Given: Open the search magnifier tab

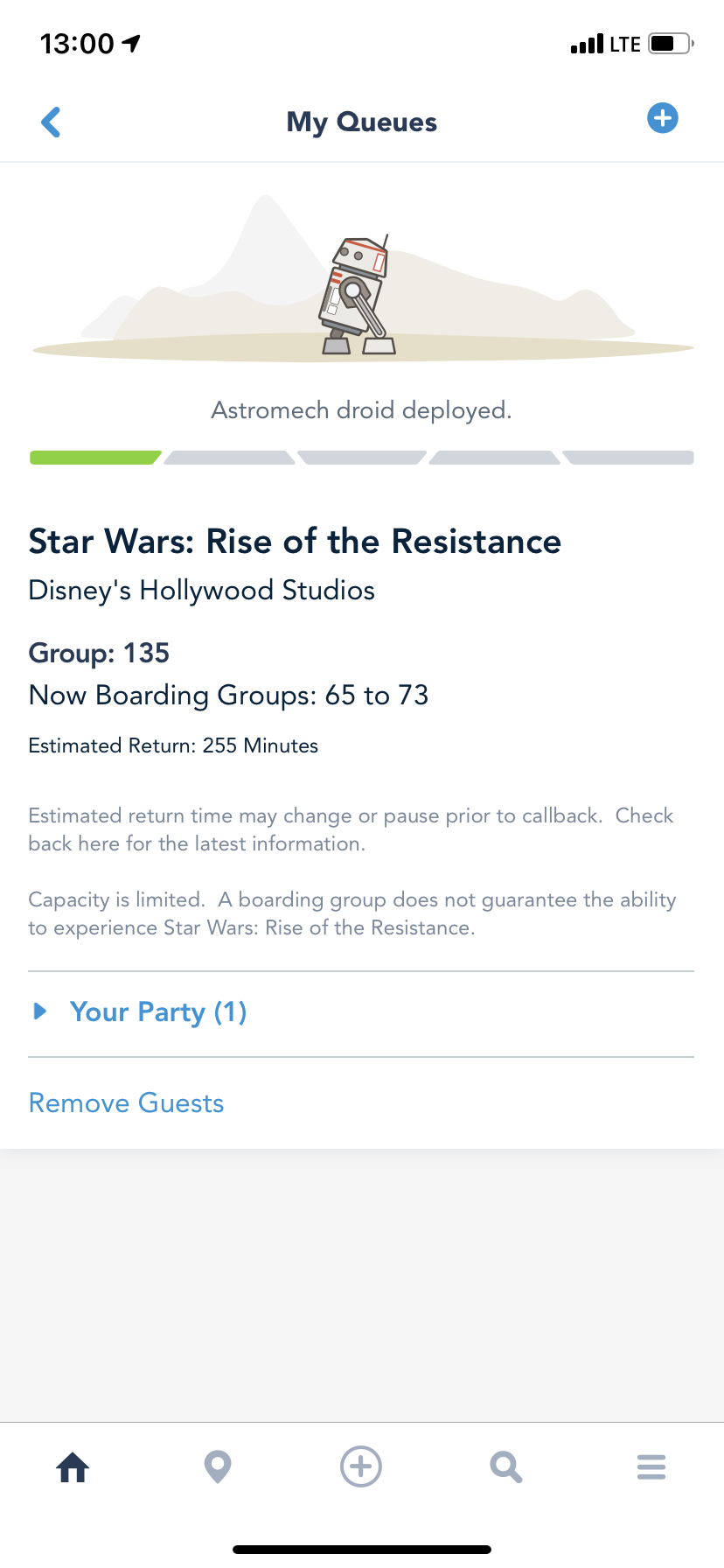Looking at the screenshot, I should click(505, 1467).
